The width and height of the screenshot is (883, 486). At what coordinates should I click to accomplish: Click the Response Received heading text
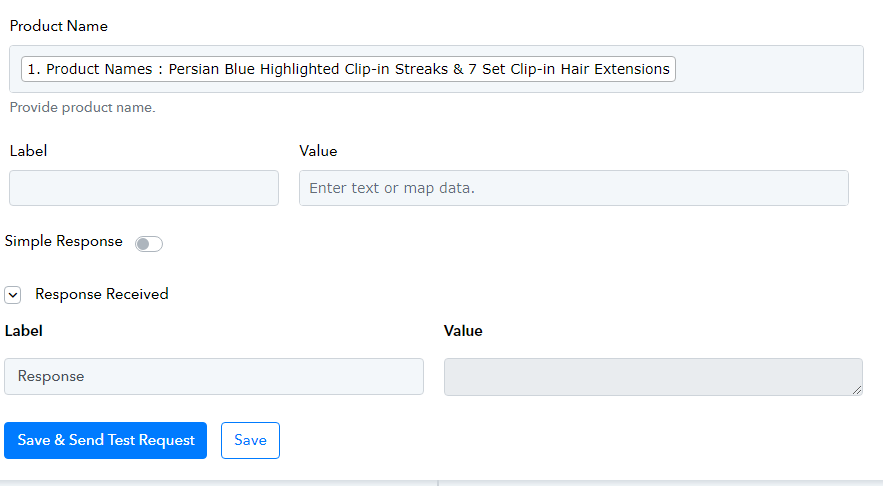pos(102,295)
